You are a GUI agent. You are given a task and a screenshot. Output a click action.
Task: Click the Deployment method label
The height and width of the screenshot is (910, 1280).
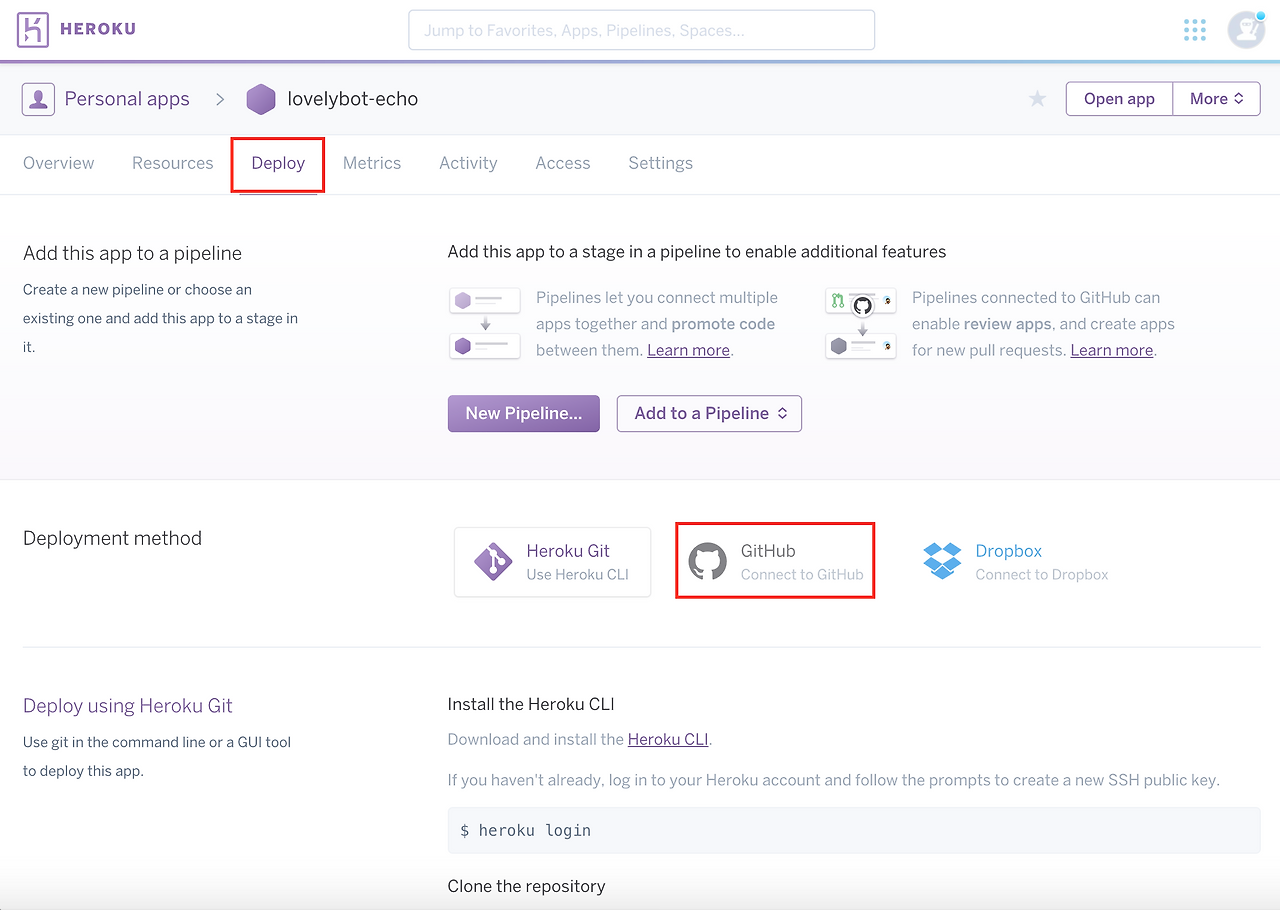pyautogui.click(x=112, y=538)
